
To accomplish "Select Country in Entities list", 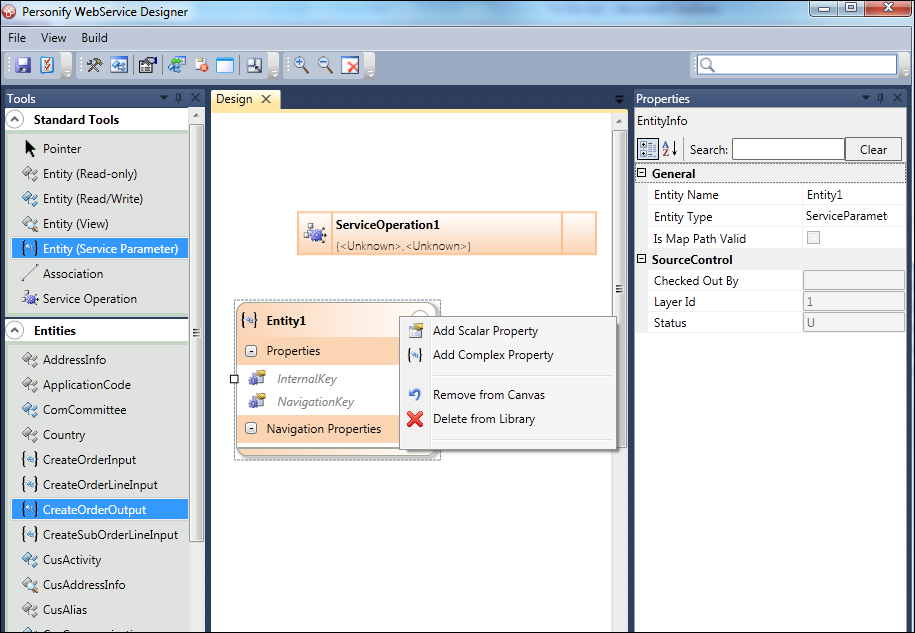I will pyautogui.click(x=64, y=435).
